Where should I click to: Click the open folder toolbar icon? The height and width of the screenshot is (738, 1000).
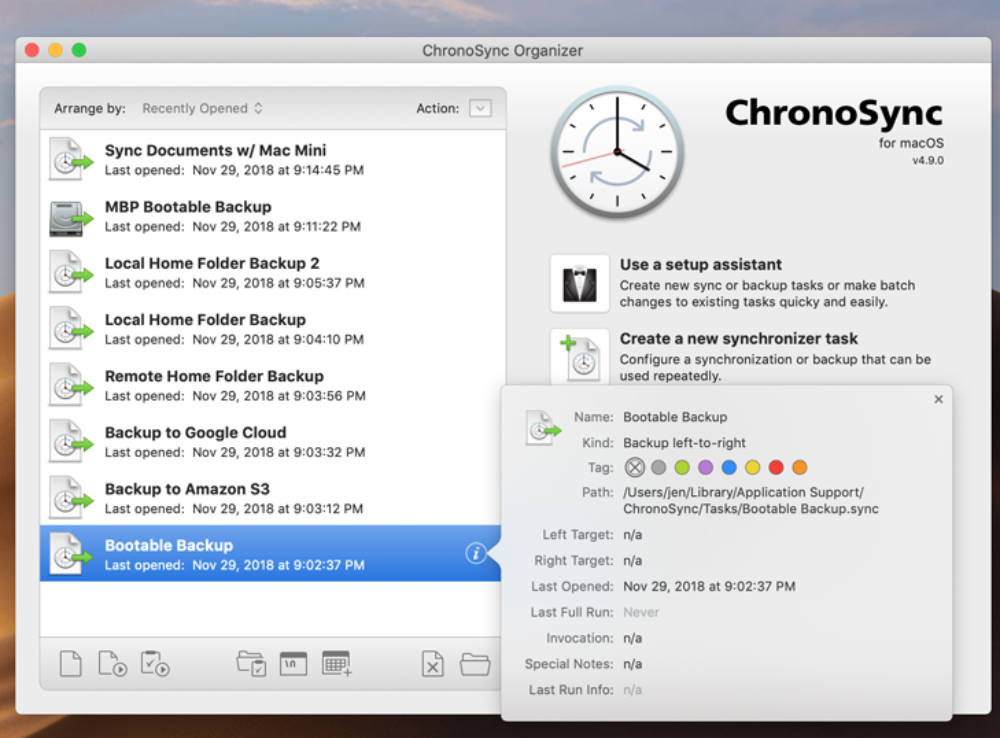pyautogui.click(x=475, y=664)
